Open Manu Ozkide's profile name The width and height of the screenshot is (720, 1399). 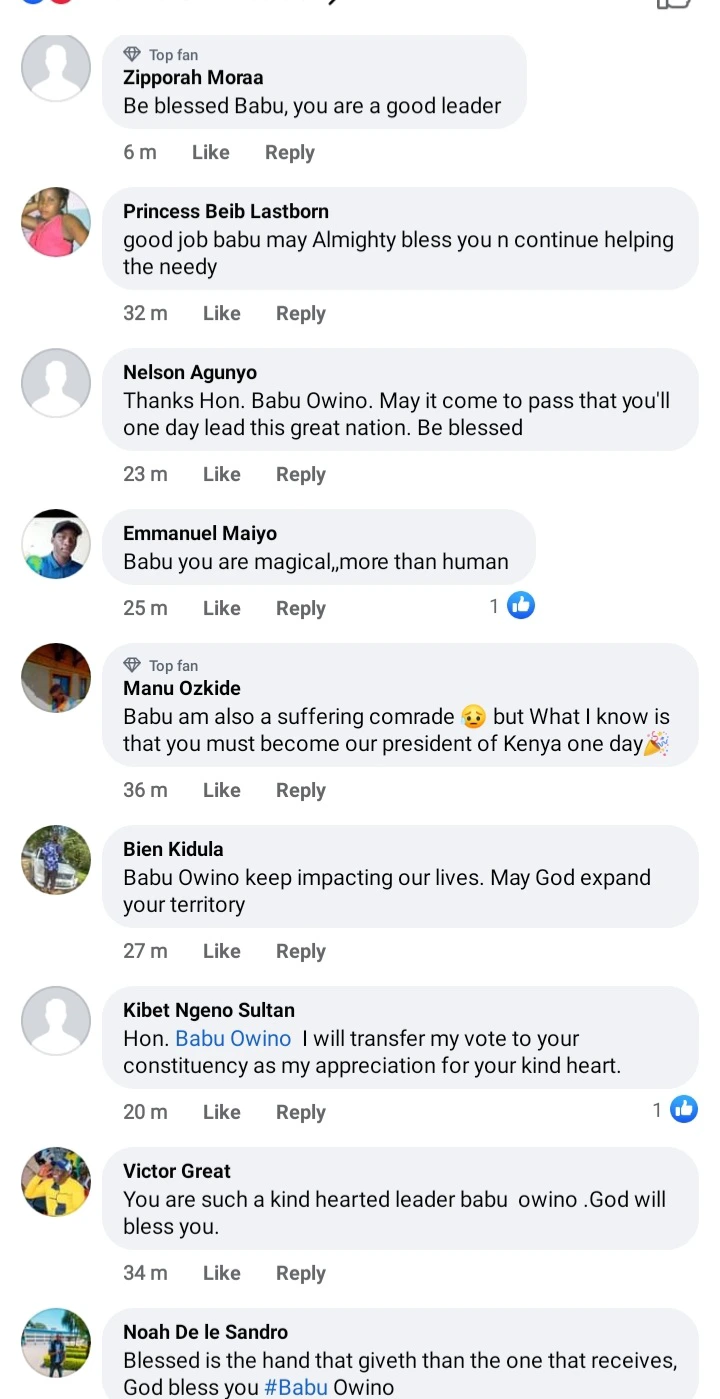pos(181,688)
